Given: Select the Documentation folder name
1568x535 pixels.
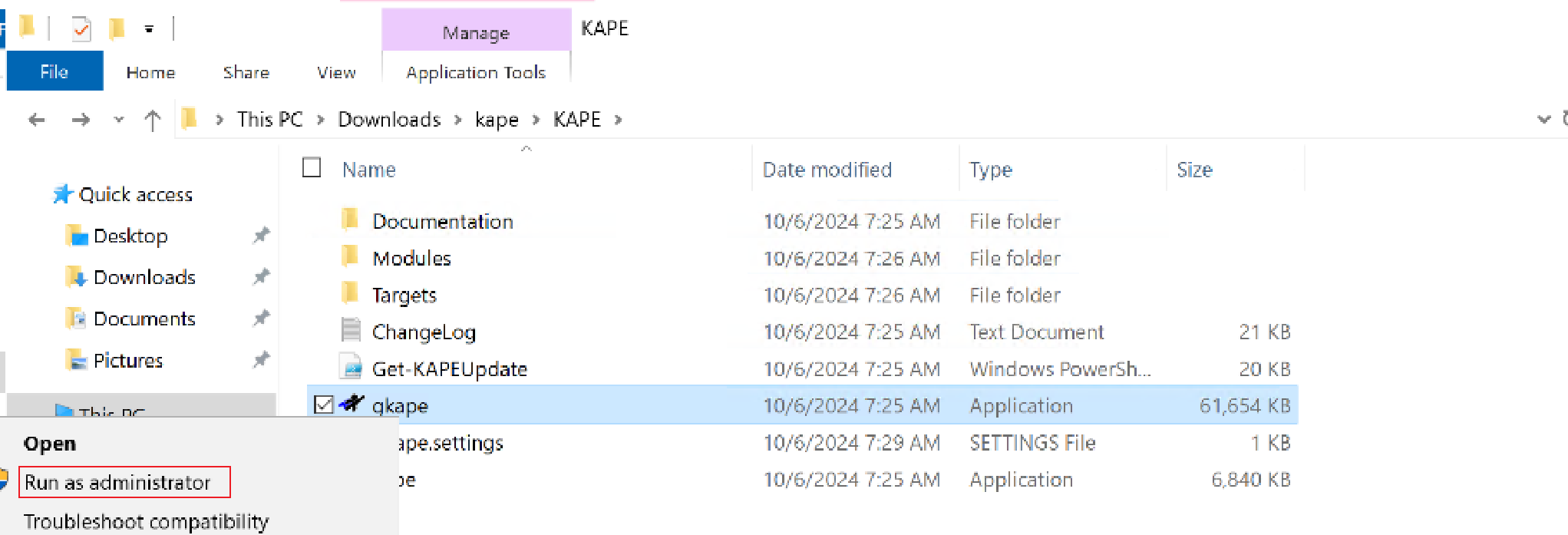Looking at the screenshot, I should tap(443, 222).
